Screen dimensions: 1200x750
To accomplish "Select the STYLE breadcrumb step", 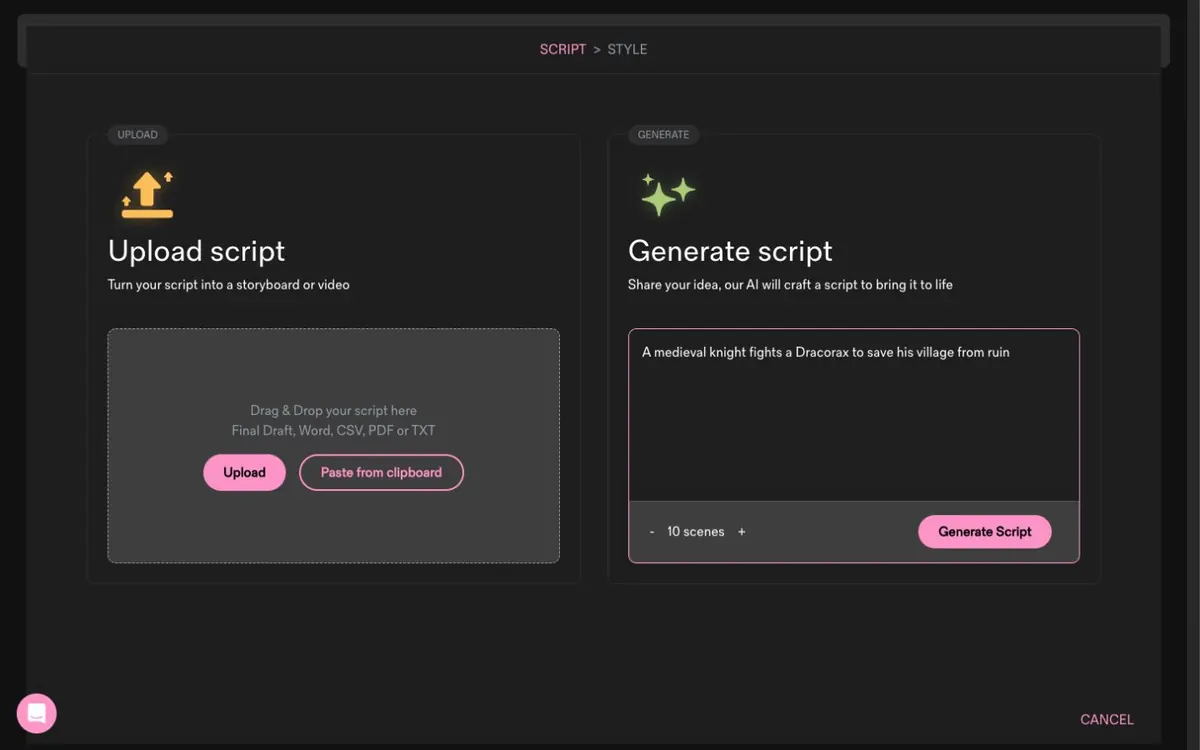I will [x=627, y=49].
